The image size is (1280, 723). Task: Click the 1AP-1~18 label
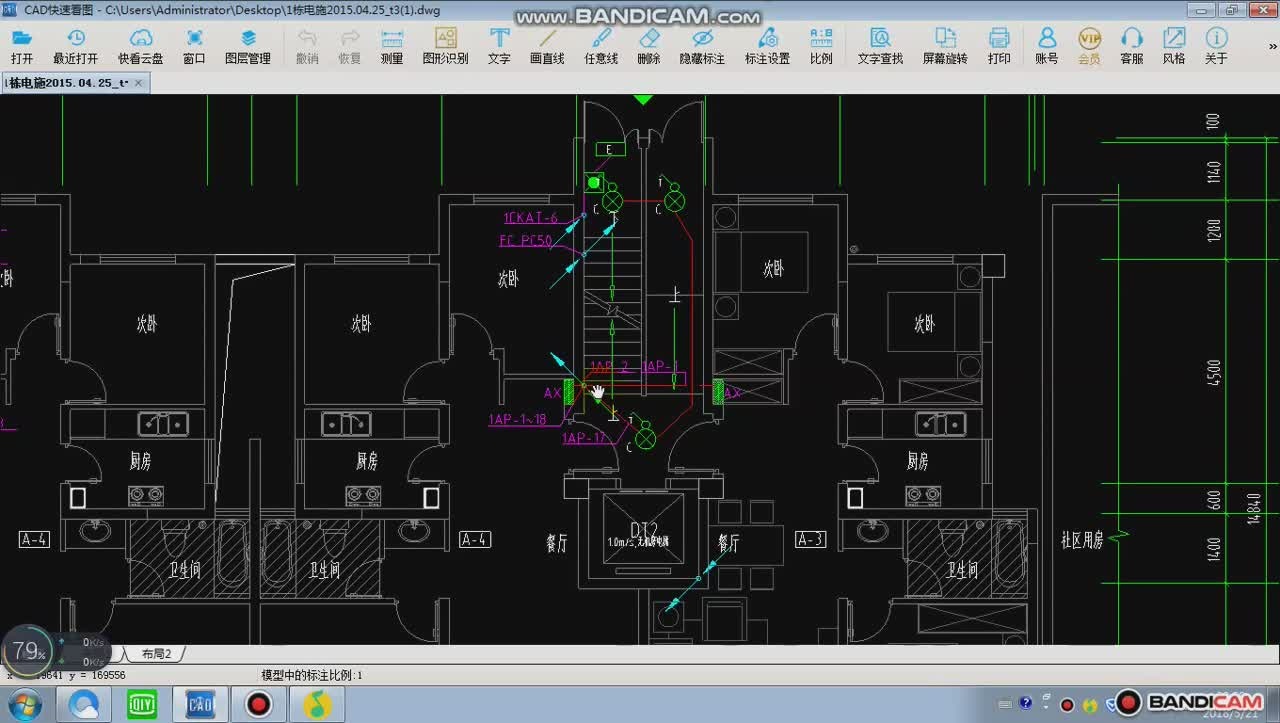(x=518, y=419)
